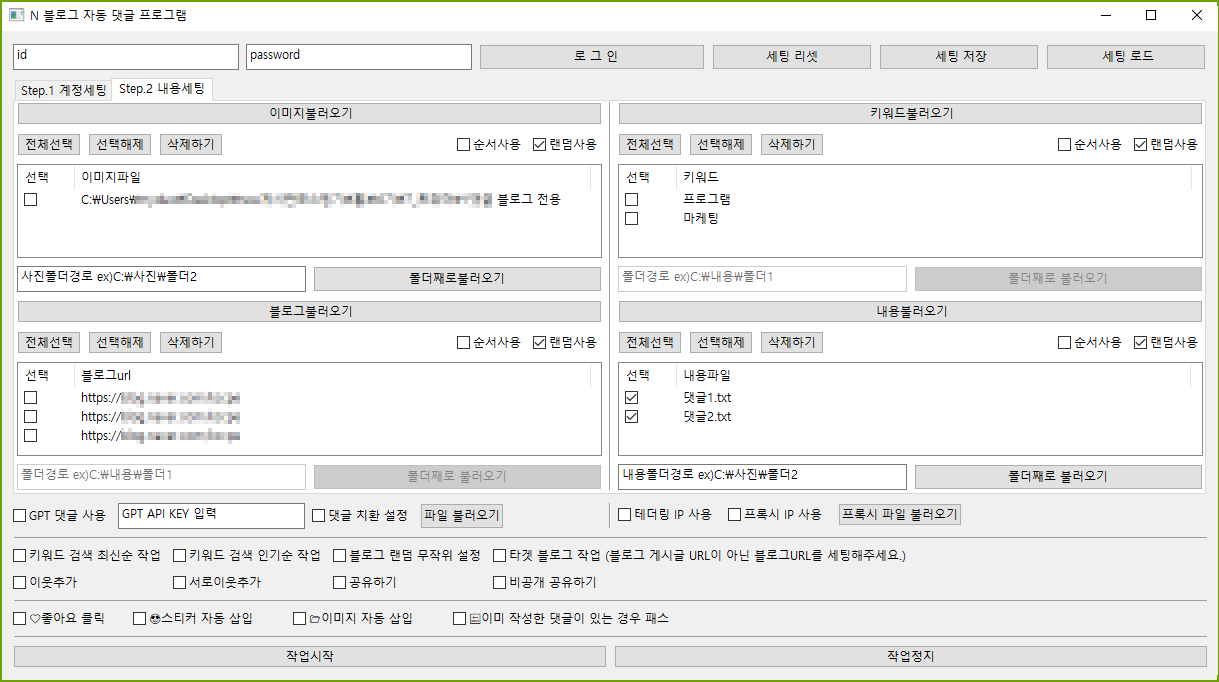Focus the id input field

126,57
